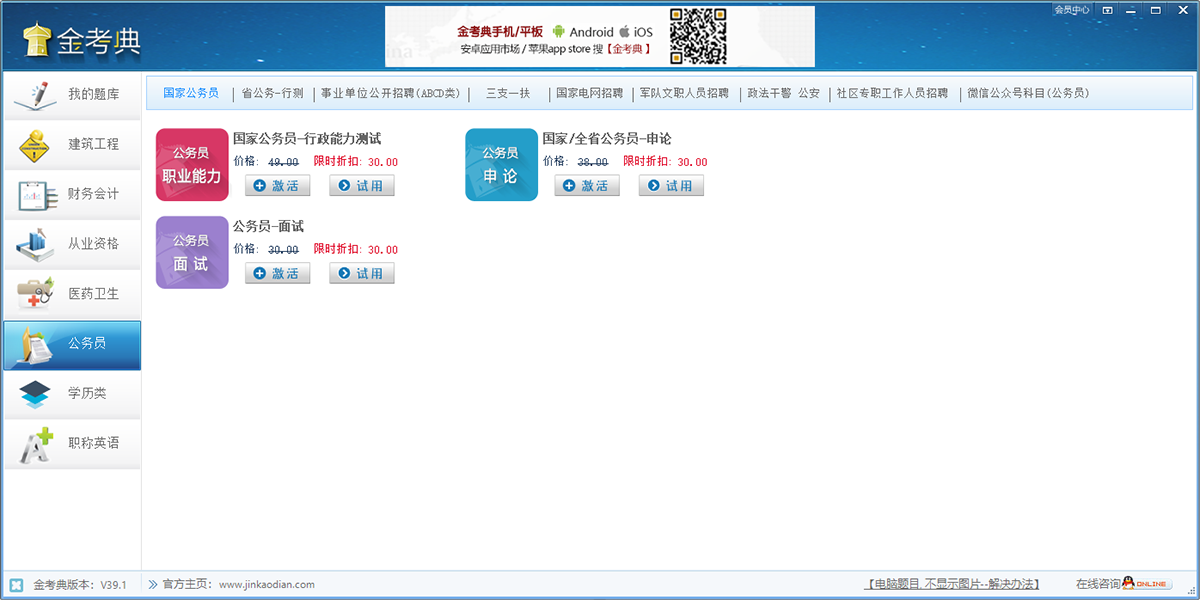Select the 建筑工程 category
The width and height of the screenshot is (1200, 600).
[x=72, y=145]
